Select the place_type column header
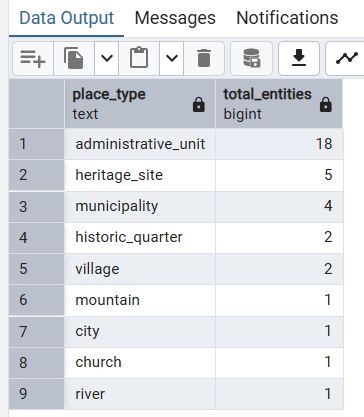364x417 pixels. [140, 104]
